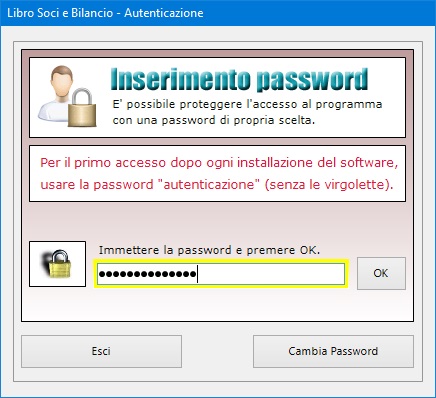Click the yellow highlight border of the password field

pos(221,261)
